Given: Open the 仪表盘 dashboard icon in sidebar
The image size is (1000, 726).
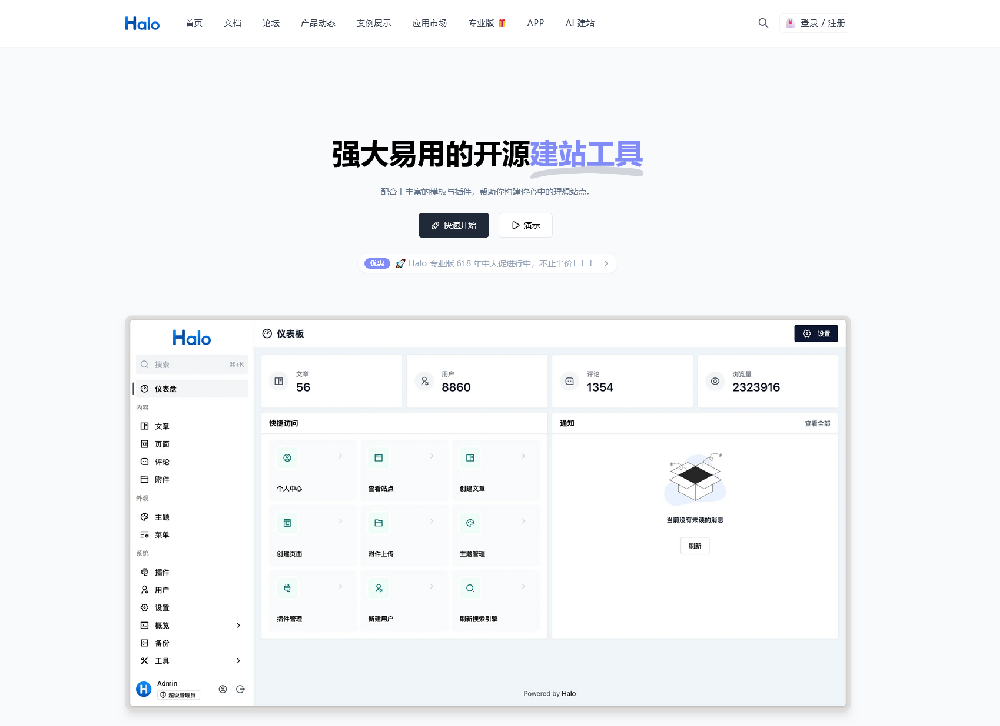Looking at the screenshot, I should (x=144, y=389).
